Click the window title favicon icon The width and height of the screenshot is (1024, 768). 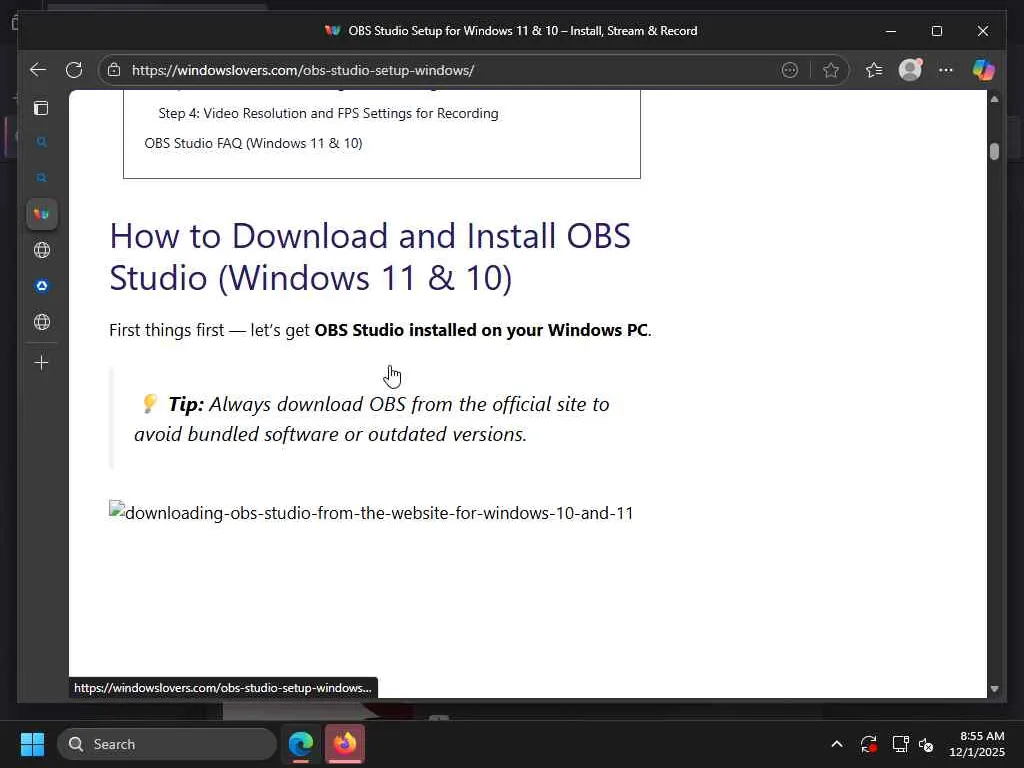332,31
